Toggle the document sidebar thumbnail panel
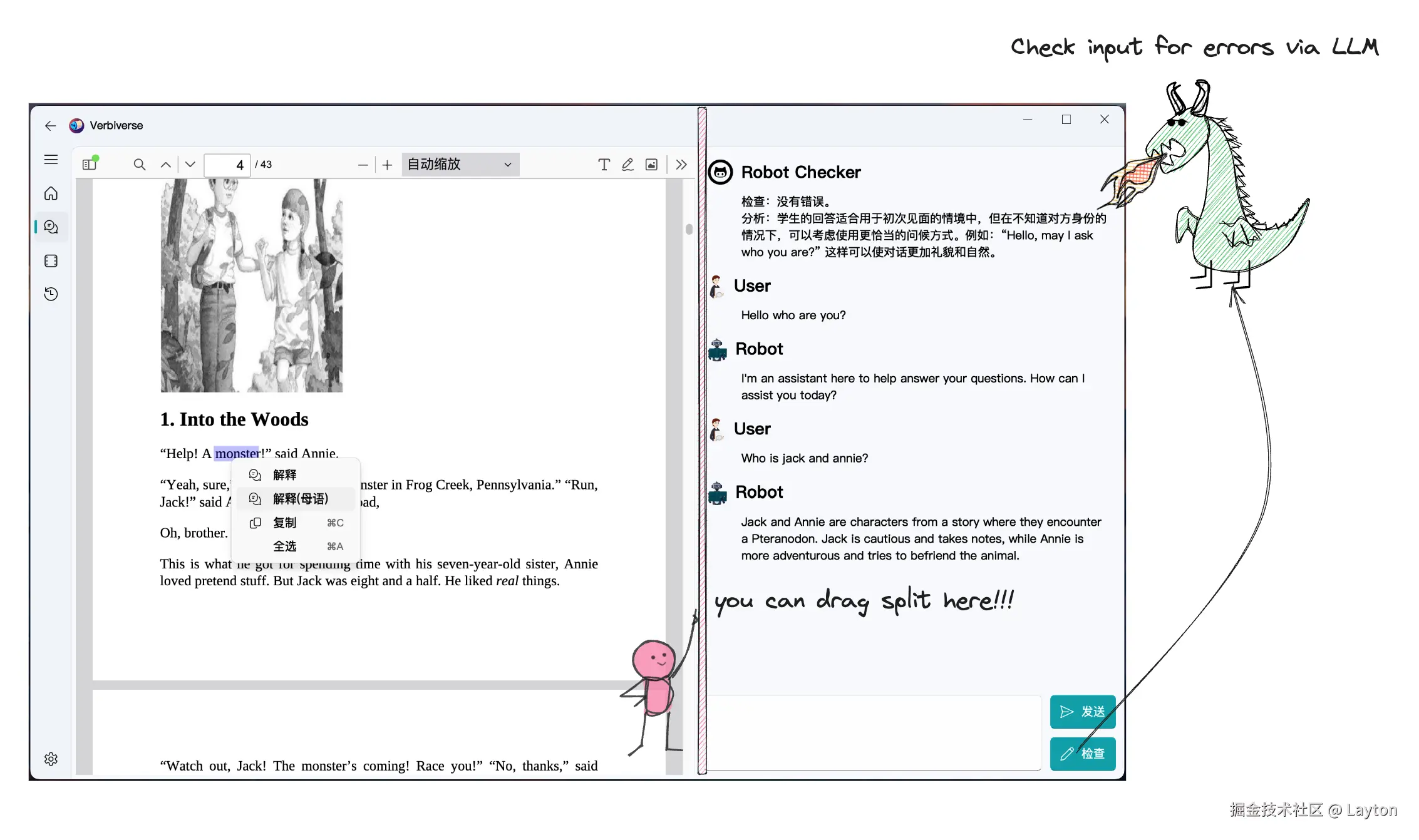The height and width of the screenshot is (840, 1419). coord(89,163)
